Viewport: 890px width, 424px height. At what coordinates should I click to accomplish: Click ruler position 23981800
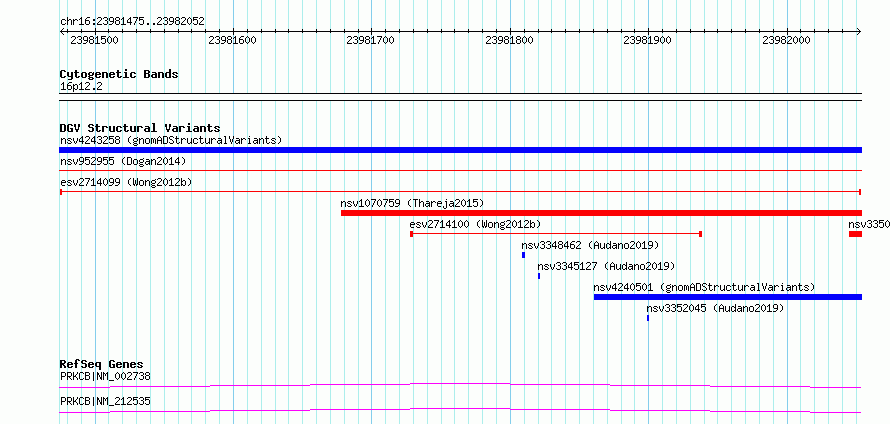tap(509, 40)
